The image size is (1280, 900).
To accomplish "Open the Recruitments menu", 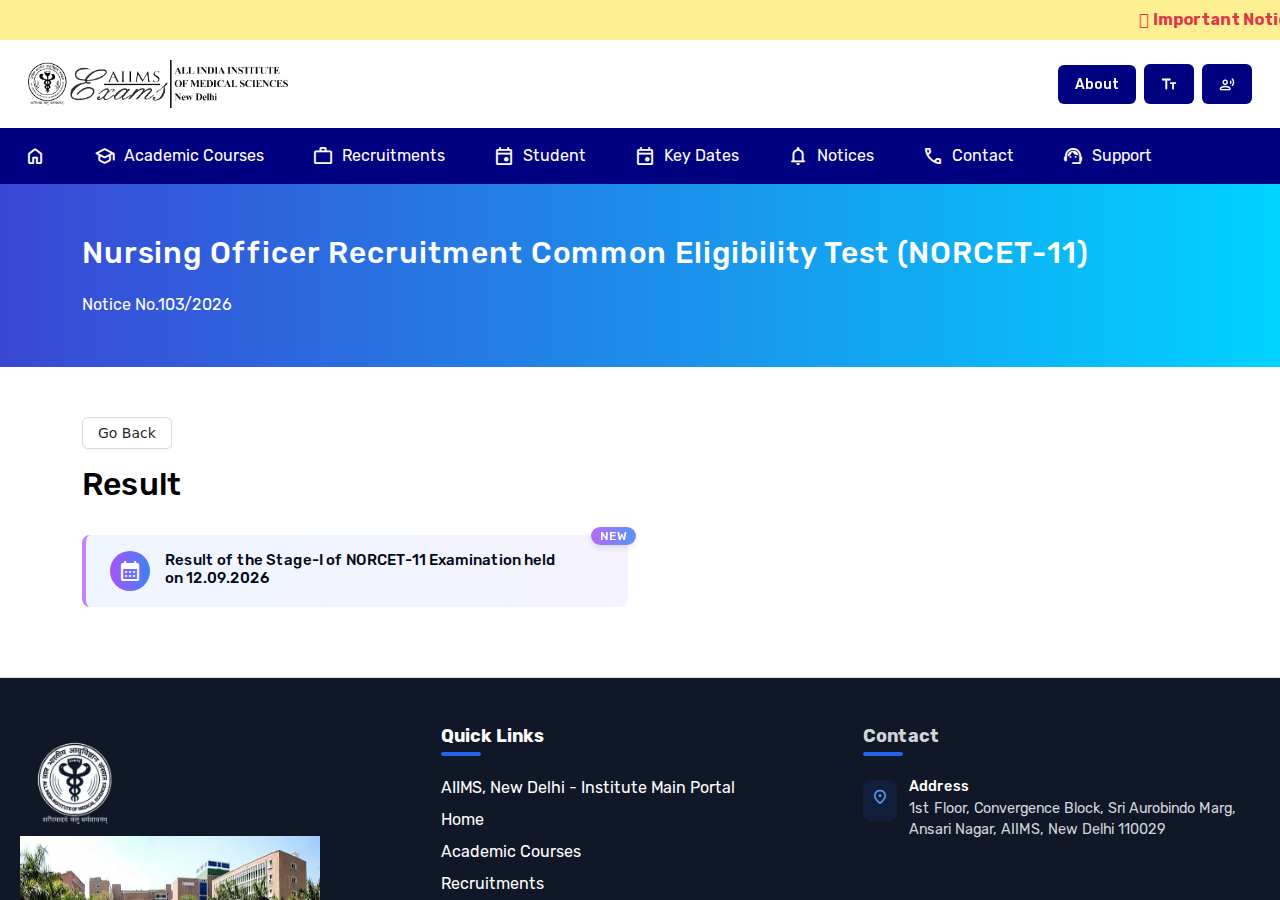I will click(379, 156).
